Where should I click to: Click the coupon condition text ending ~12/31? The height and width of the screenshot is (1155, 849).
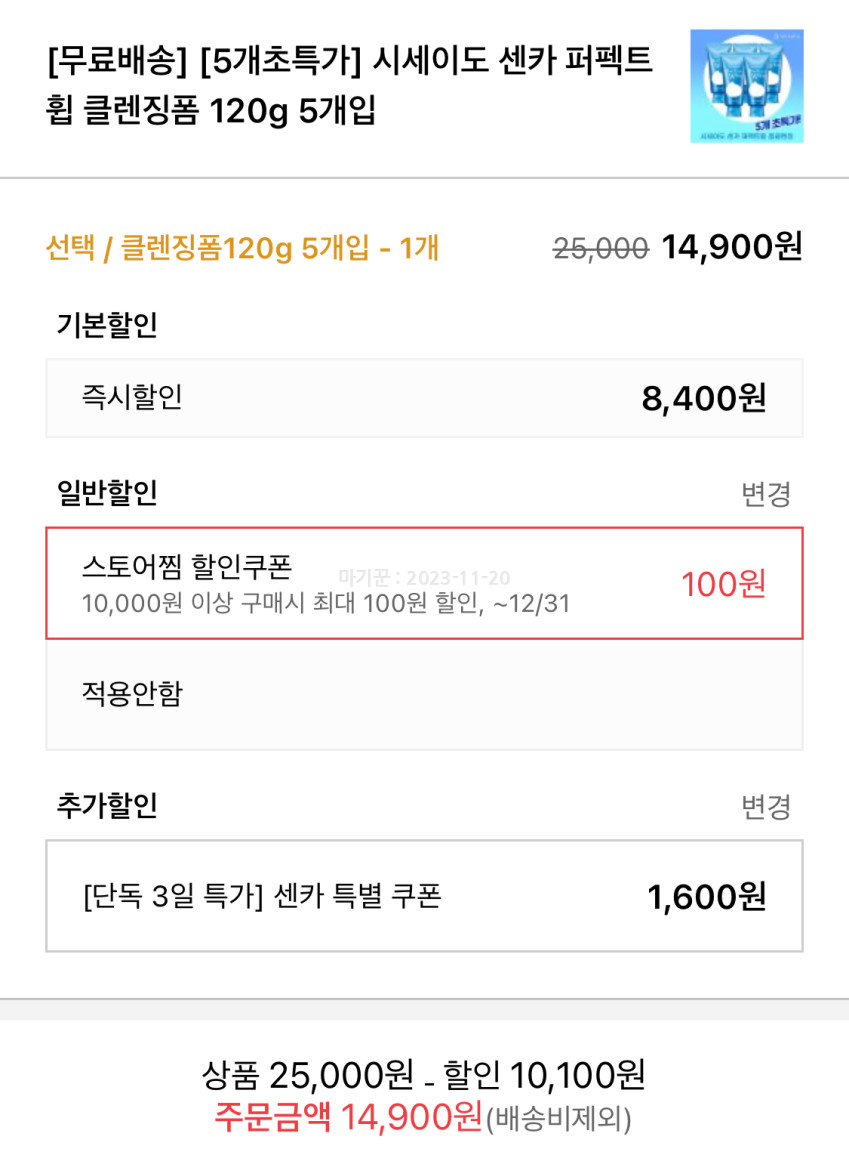[x=325, y=603]
